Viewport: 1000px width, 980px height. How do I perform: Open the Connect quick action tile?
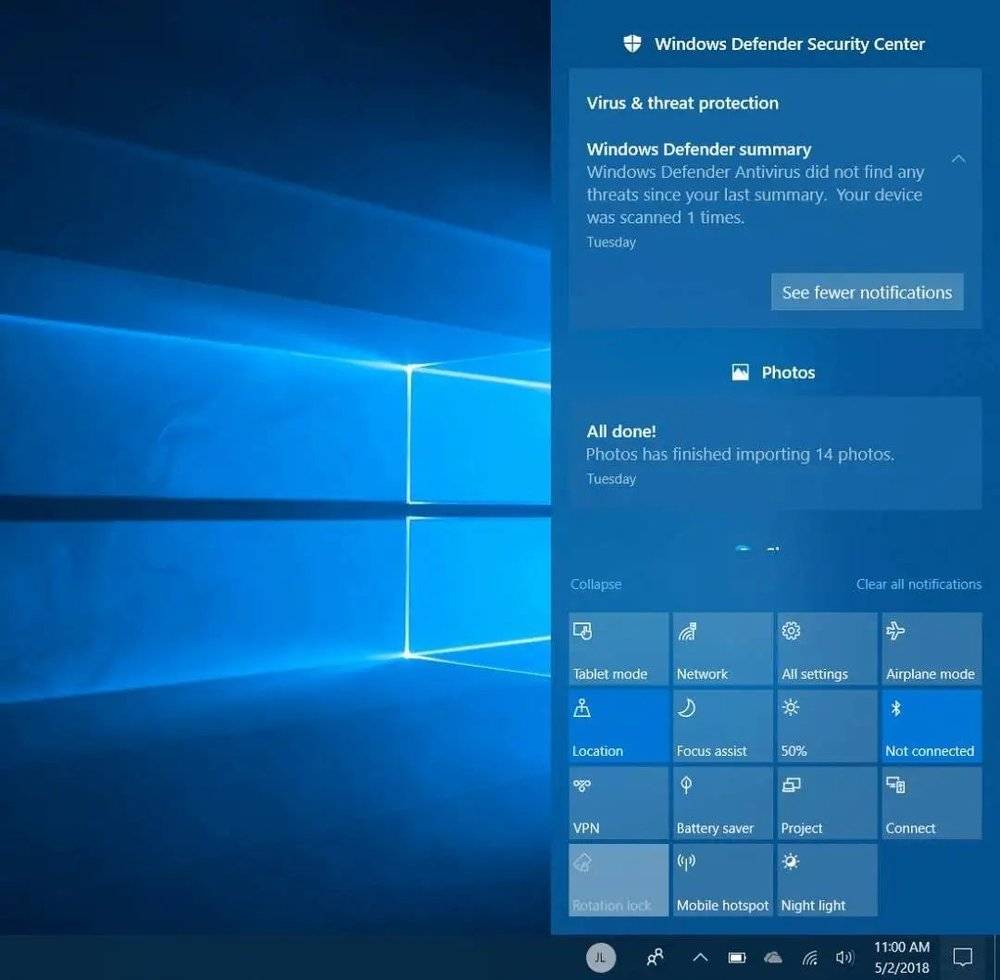931,803
